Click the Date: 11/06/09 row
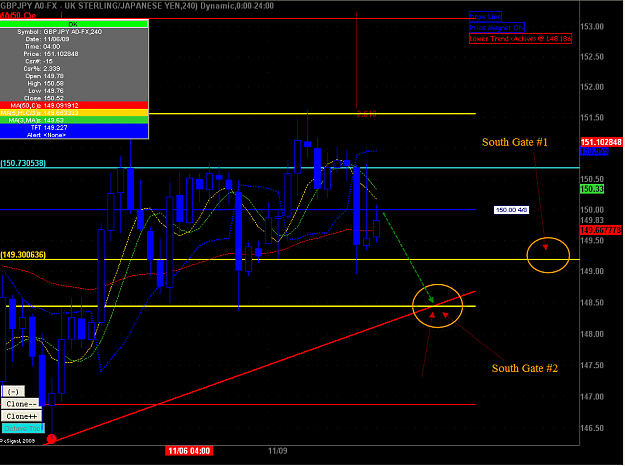The image size is (625, 466). click(x=74, y=39)
